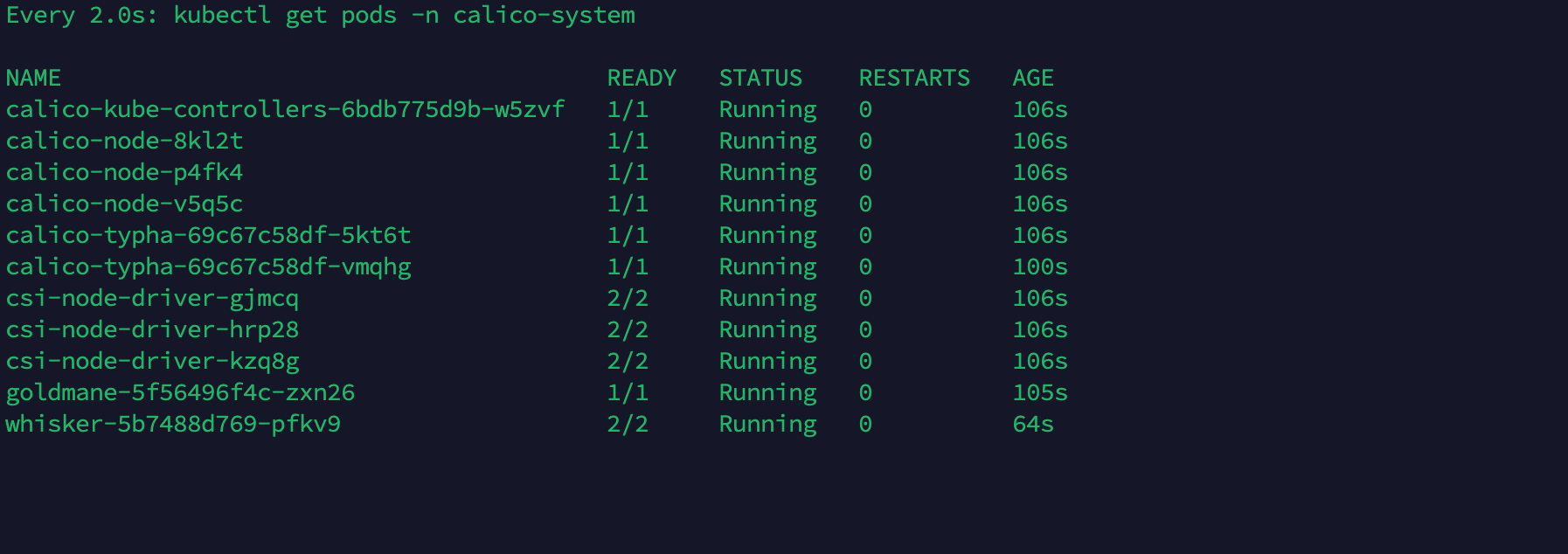
Task: Click age 106s of calico-node-8kl2t
Action: (1040, 141)
